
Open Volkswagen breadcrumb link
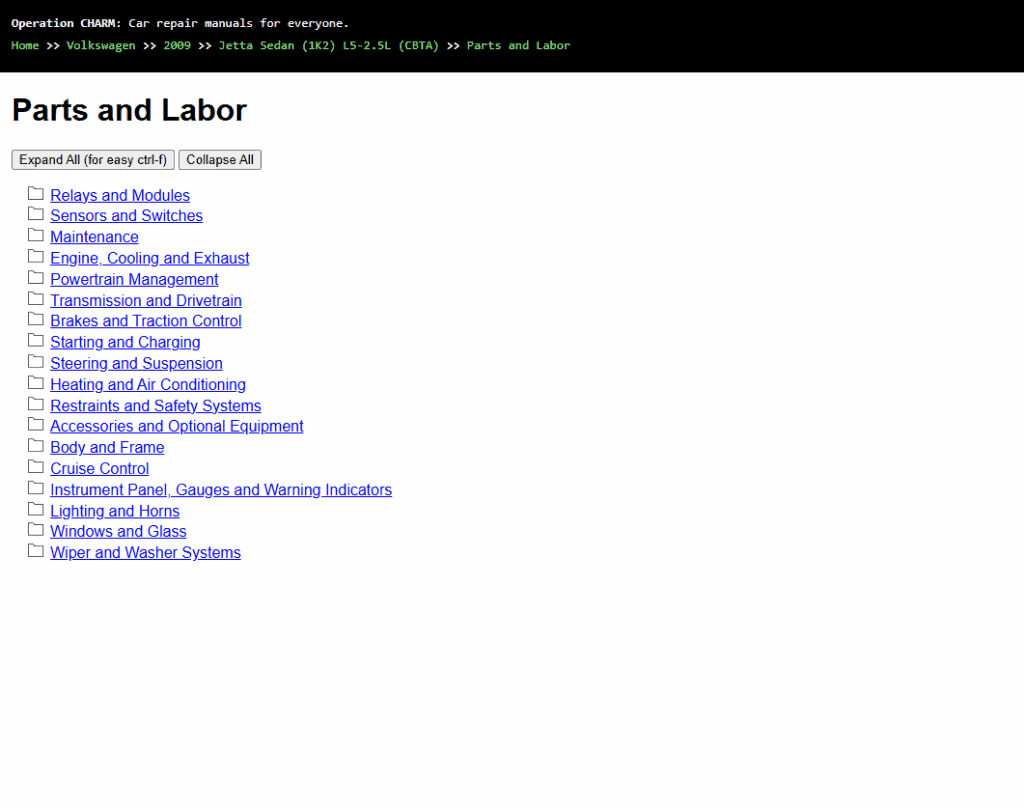click(101, 45)
